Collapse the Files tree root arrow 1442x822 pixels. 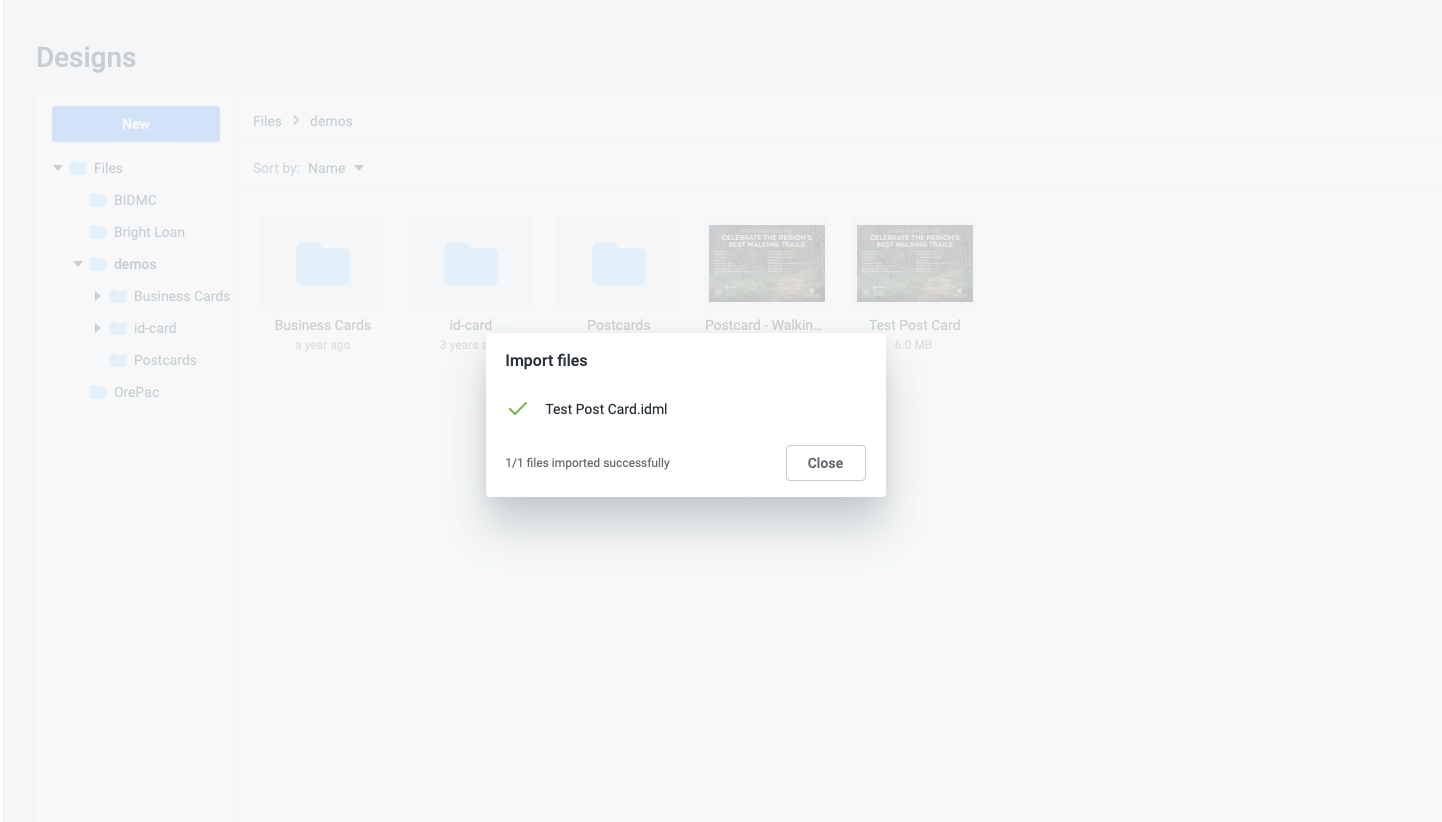(58, 168)
